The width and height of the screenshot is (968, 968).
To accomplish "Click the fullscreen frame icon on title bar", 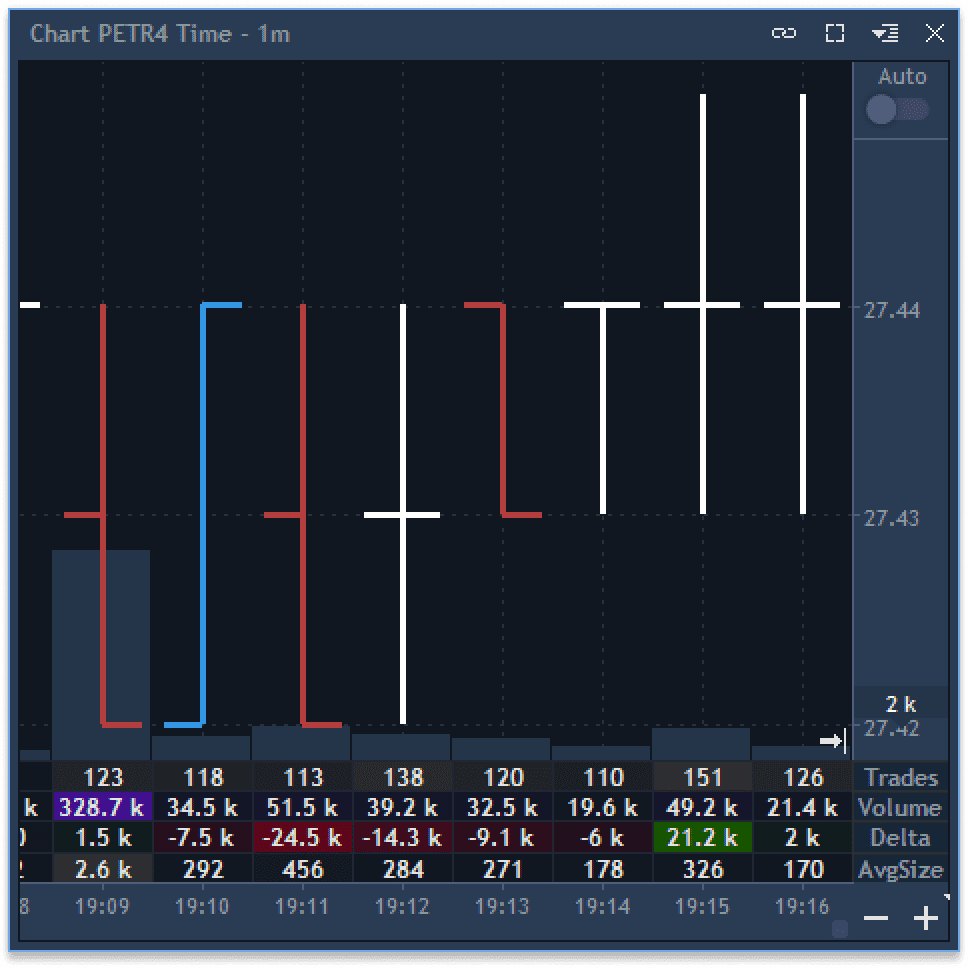I will 835,33.
